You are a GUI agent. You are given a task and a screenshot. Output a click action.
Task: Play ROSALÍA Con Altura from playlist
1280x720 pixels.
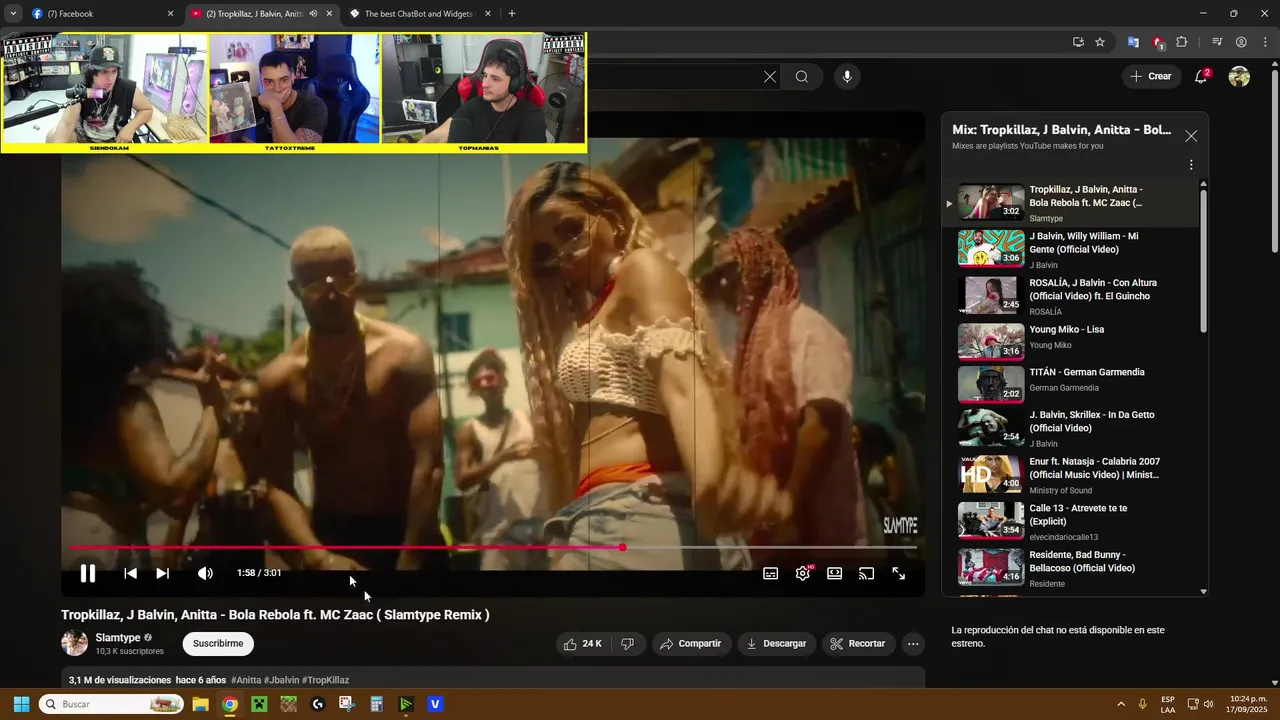click(1069, 296)
